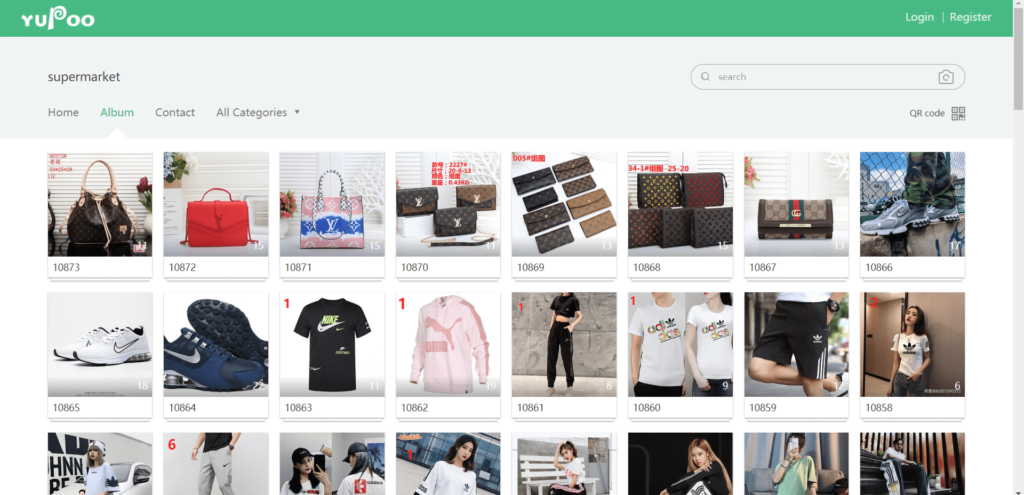Open album 10866 grey sneakers thumbnail
Image resolution: width=1024 pixels, height=495 pixels.
[x=912, y=204]
